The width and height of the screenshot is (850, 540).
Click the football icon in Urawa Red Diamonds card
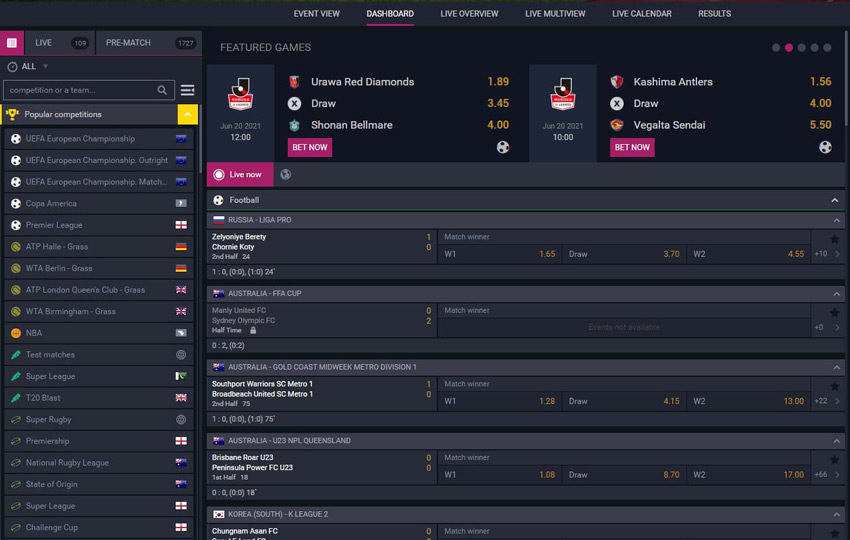(x=503, y=147)
